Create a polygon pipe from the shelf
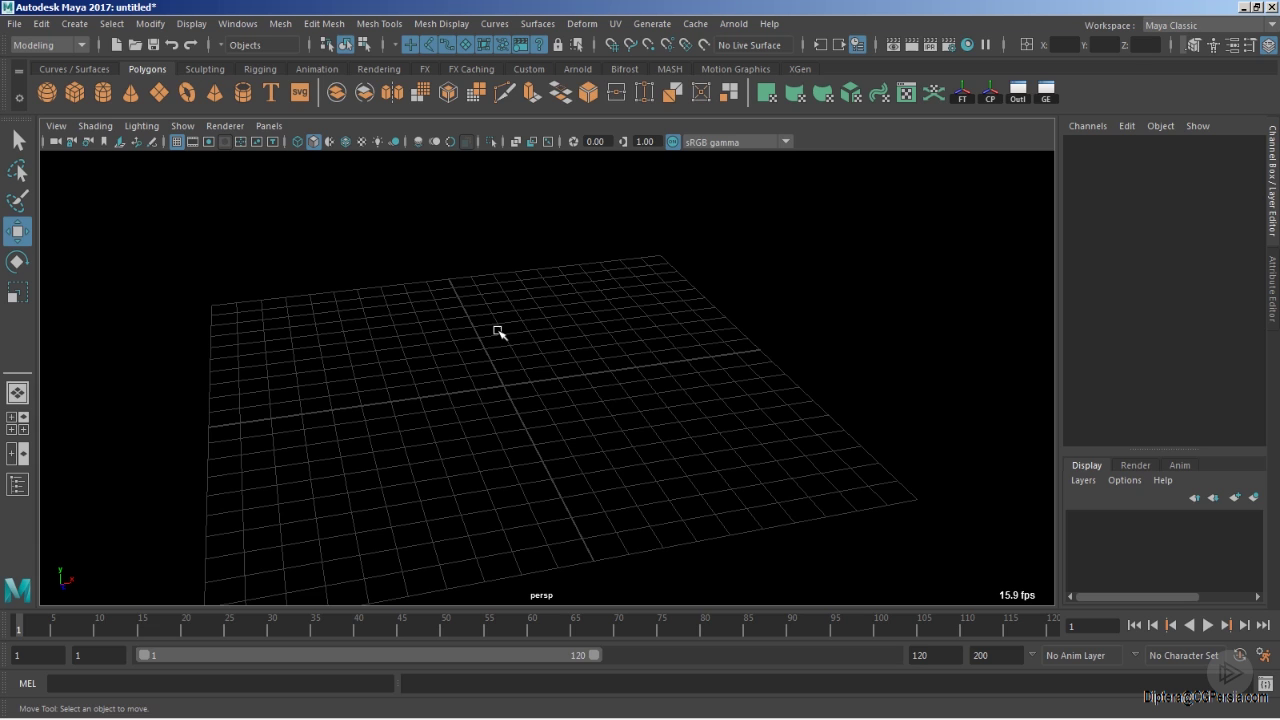 [x=243, y=93]
